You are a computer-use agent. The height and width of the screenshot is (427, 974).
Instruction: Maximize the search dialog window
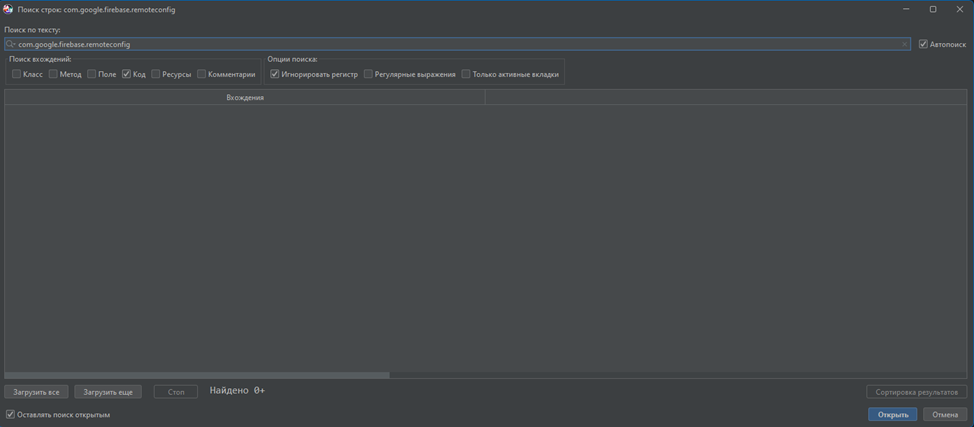click(933, 9)
